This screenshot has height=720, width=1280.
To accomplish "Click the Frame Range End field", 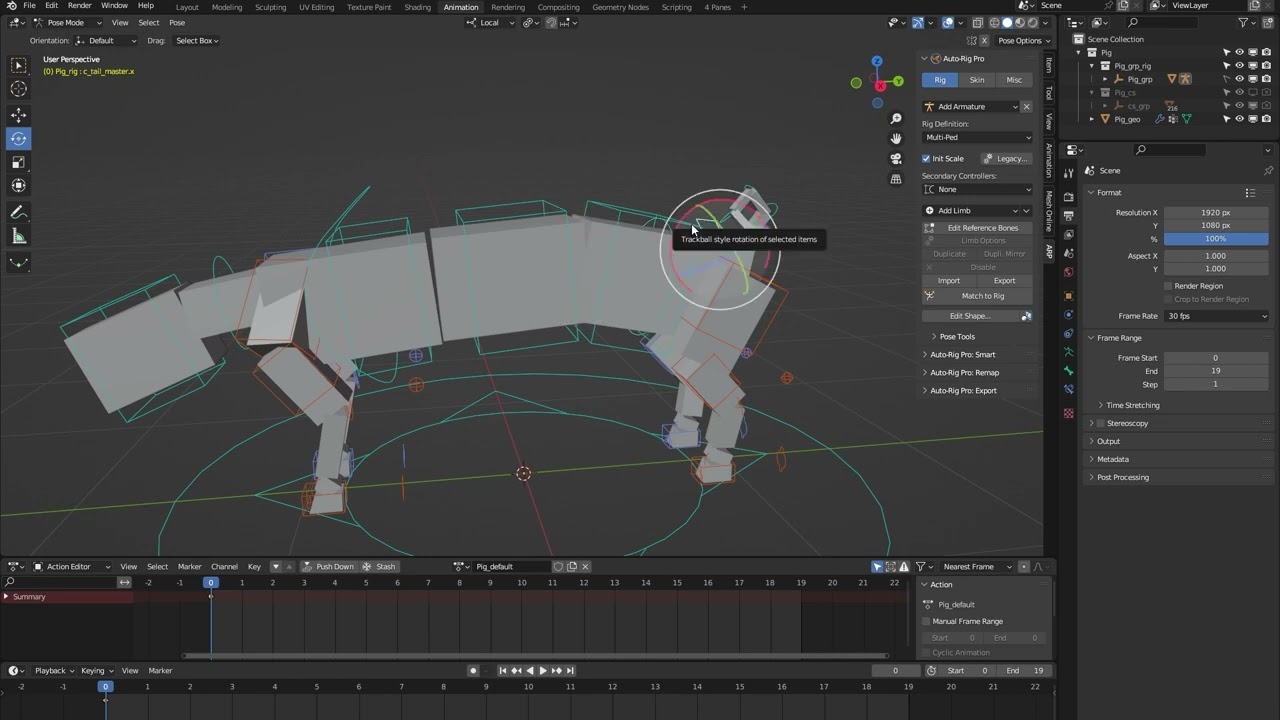I will pyautogui.click(x=1216, y=371).
